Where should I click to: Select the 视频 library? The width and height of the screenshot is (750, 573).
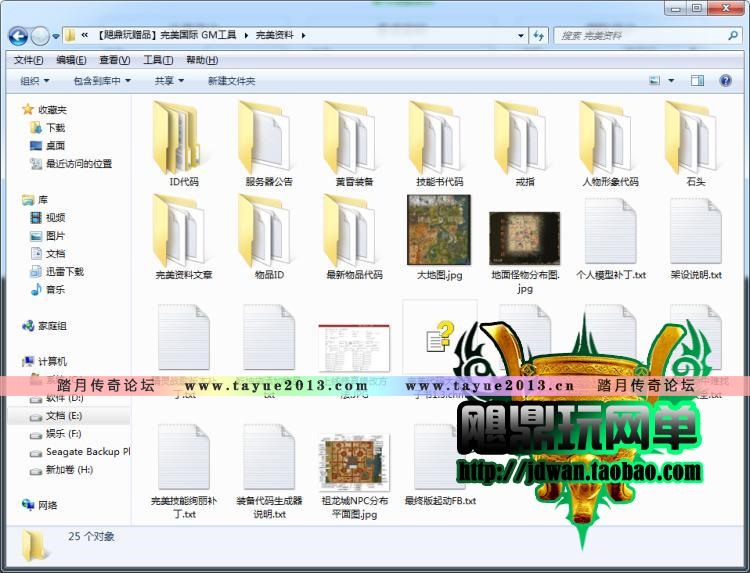47,218
